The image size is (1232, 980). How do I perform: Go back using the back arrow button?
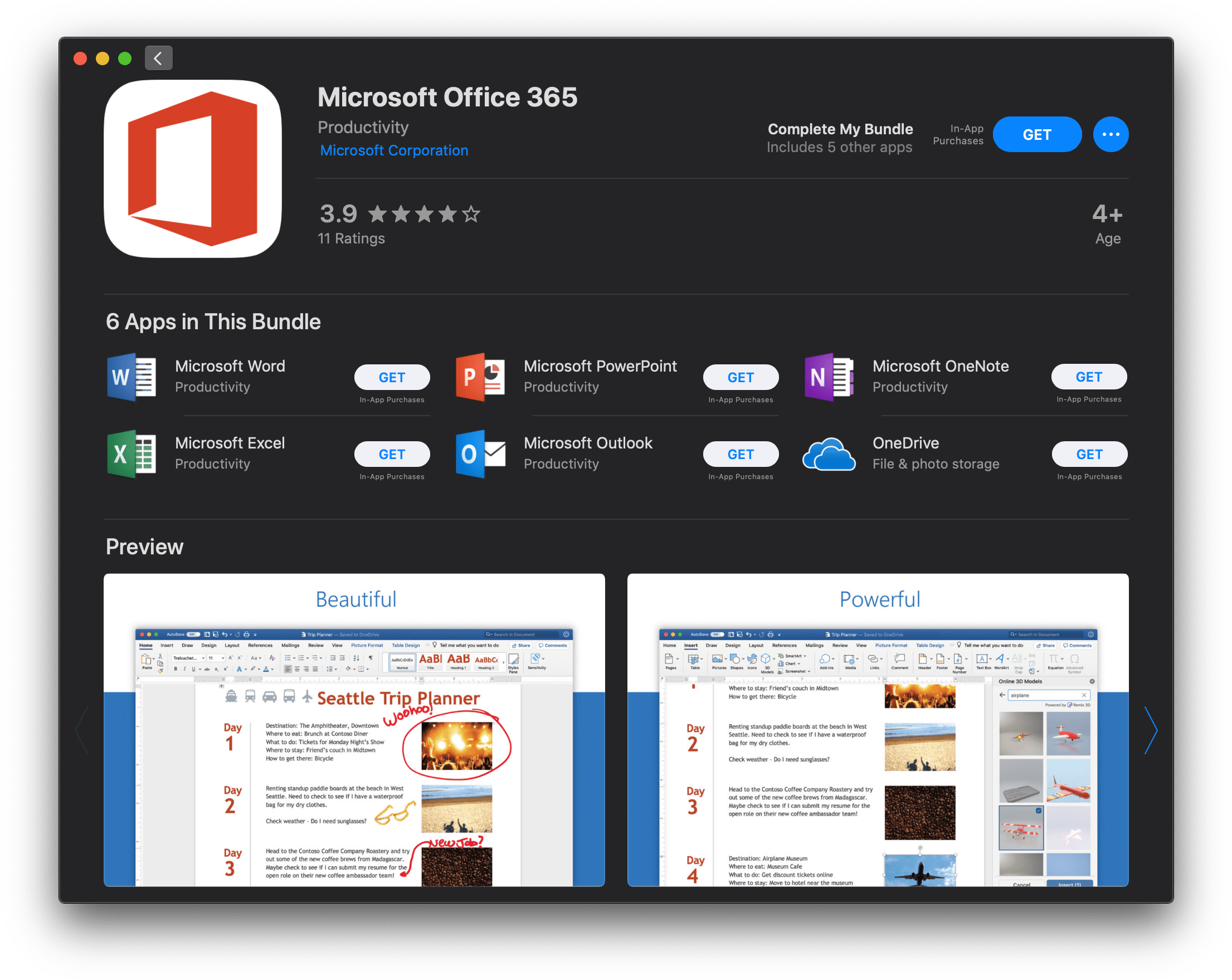point(158,58)
